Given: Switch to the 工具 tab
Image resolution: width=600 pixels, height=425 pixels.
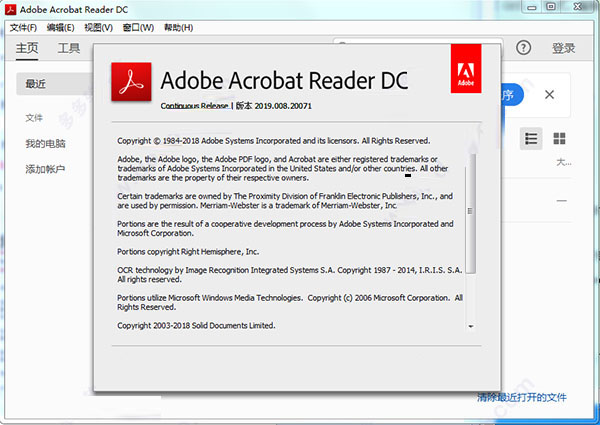Looking at the screenshot, I should pyautogui.click(x=69, y=48).
